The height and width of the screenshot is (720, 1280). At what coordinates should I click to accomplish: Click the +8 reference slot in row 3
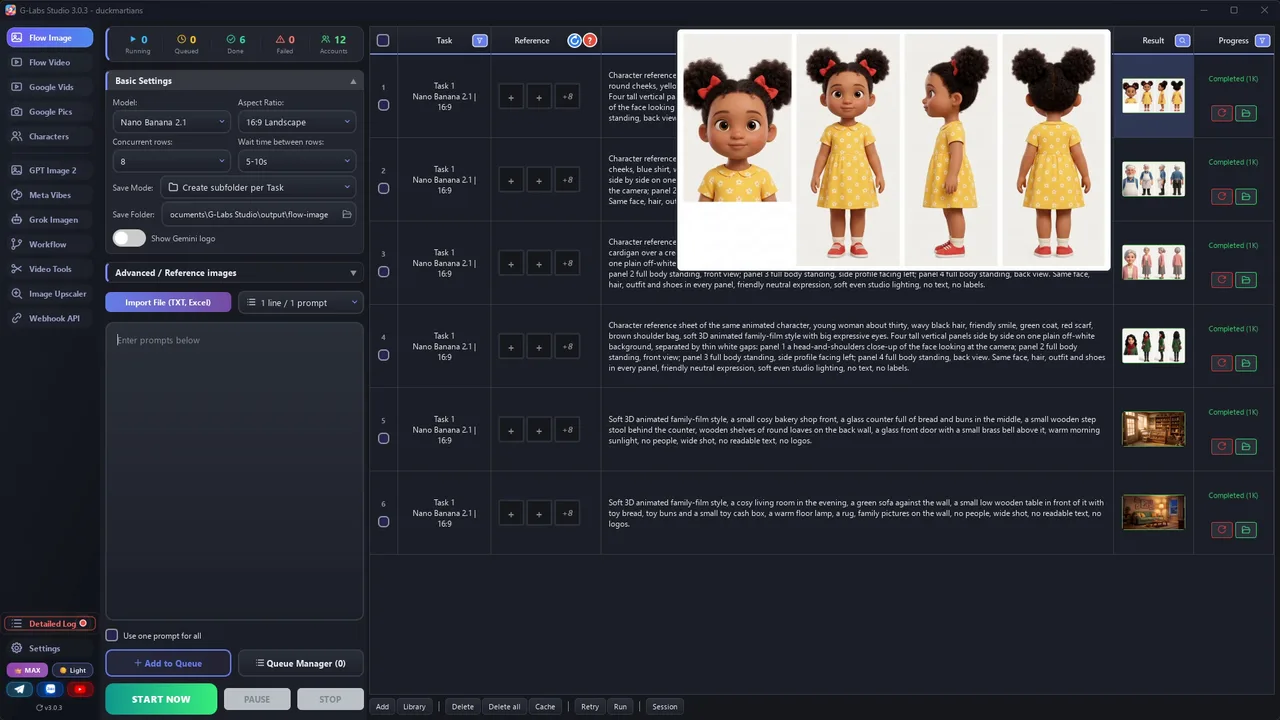coord(567,263)
